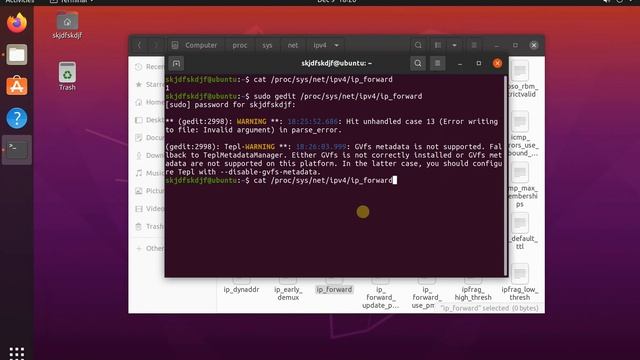Select ip_forward_update_p... file
This screenshot has width=640, height=360.
(x=380, y=297)
